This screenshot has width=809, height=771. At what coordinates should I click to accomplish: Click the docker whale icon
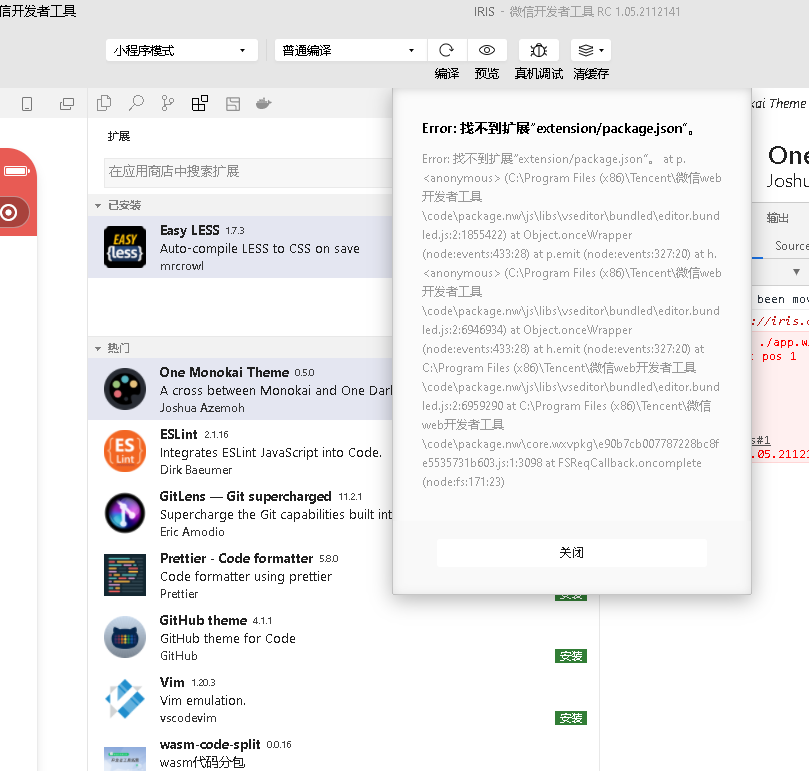(x=264, y=104)
